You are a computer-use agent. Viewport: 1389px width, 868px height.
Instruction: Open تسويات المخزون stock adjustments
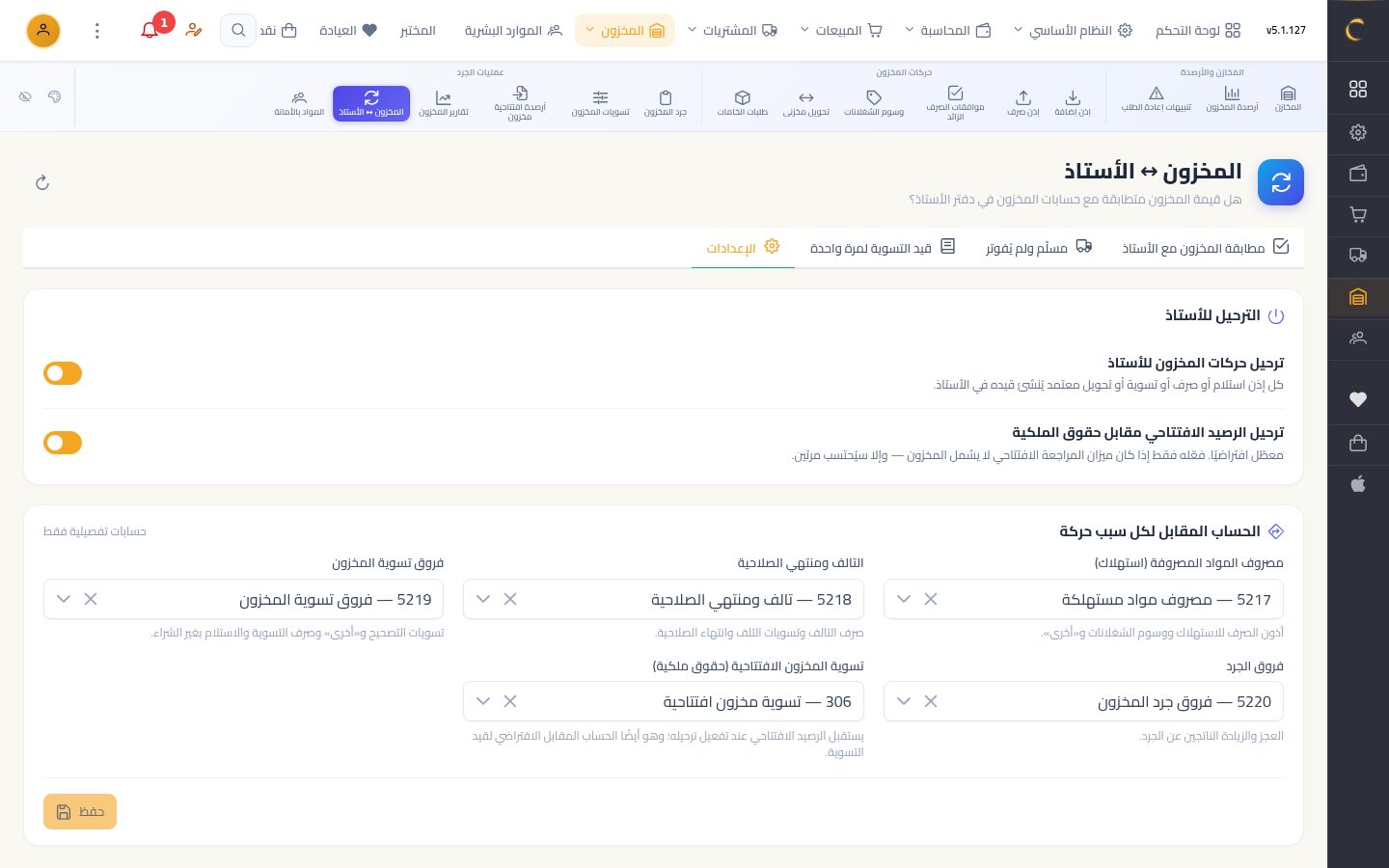(x=600, y=102)
